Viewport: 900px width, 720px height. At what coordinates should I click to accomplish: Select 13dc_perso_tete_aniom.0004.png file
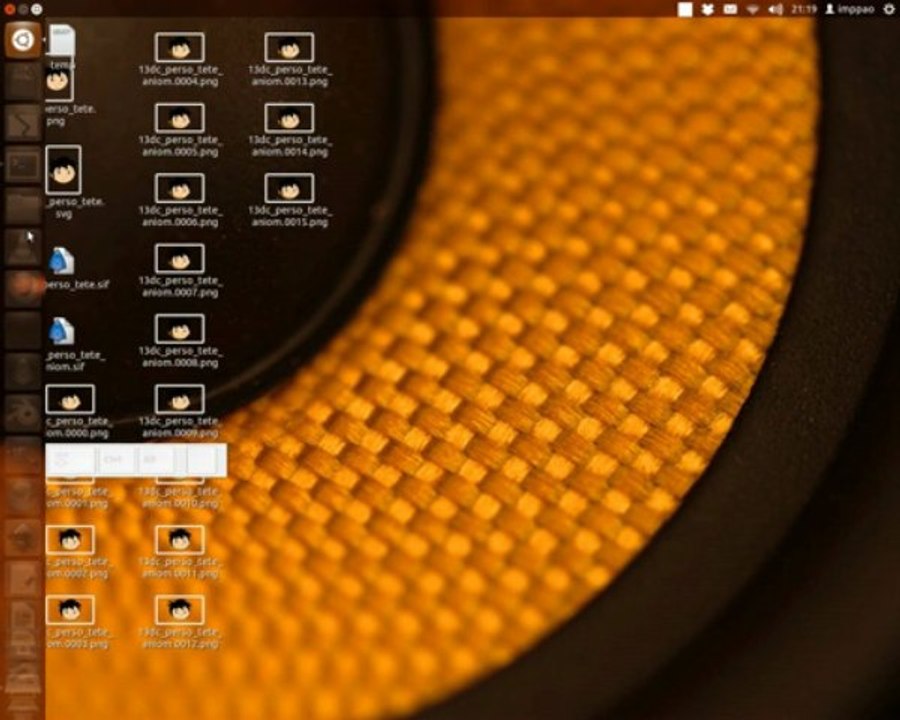180,47
